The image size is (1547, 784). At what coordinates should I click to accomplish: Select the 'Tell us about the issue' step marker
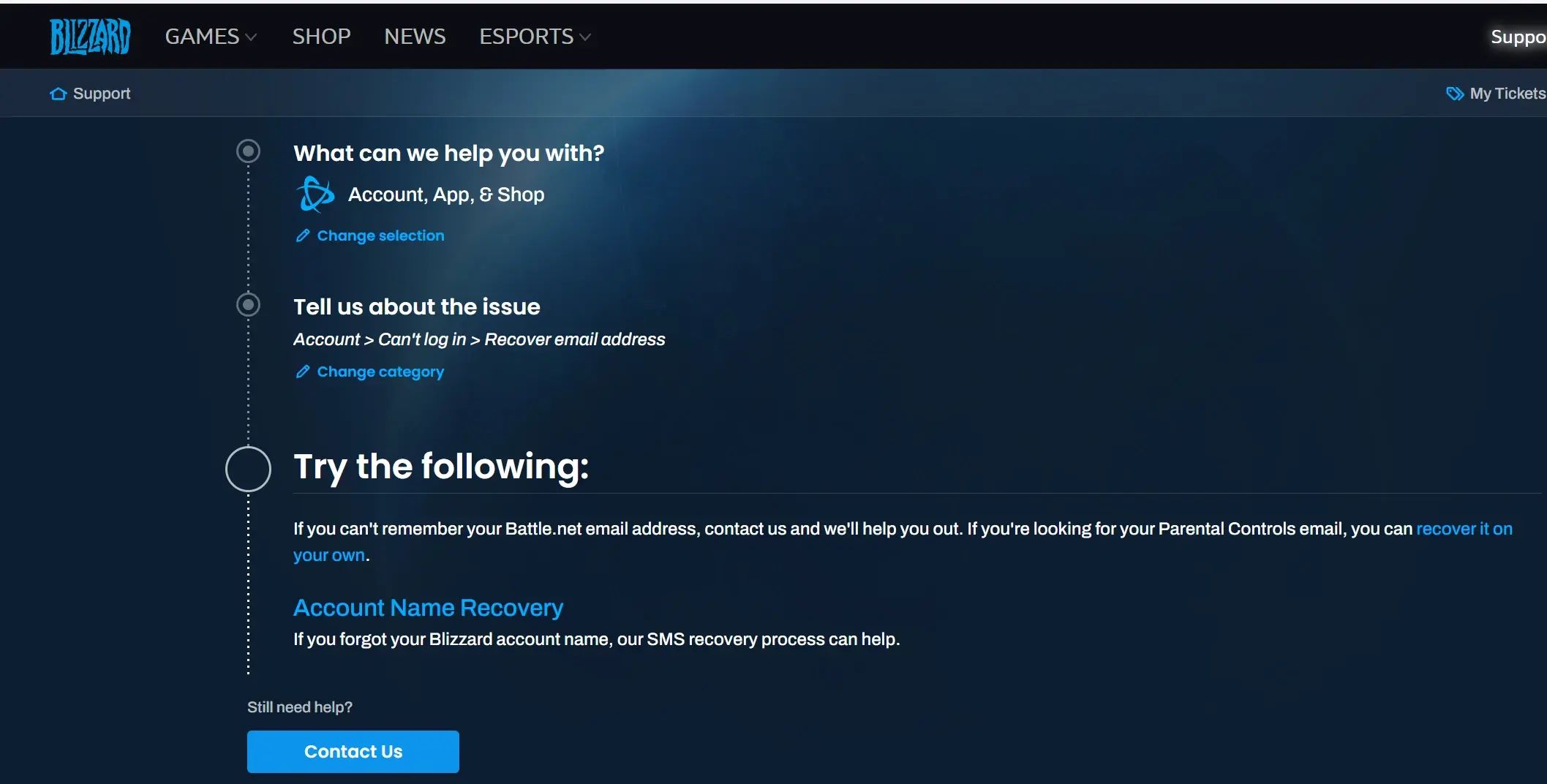coord(248,304)
